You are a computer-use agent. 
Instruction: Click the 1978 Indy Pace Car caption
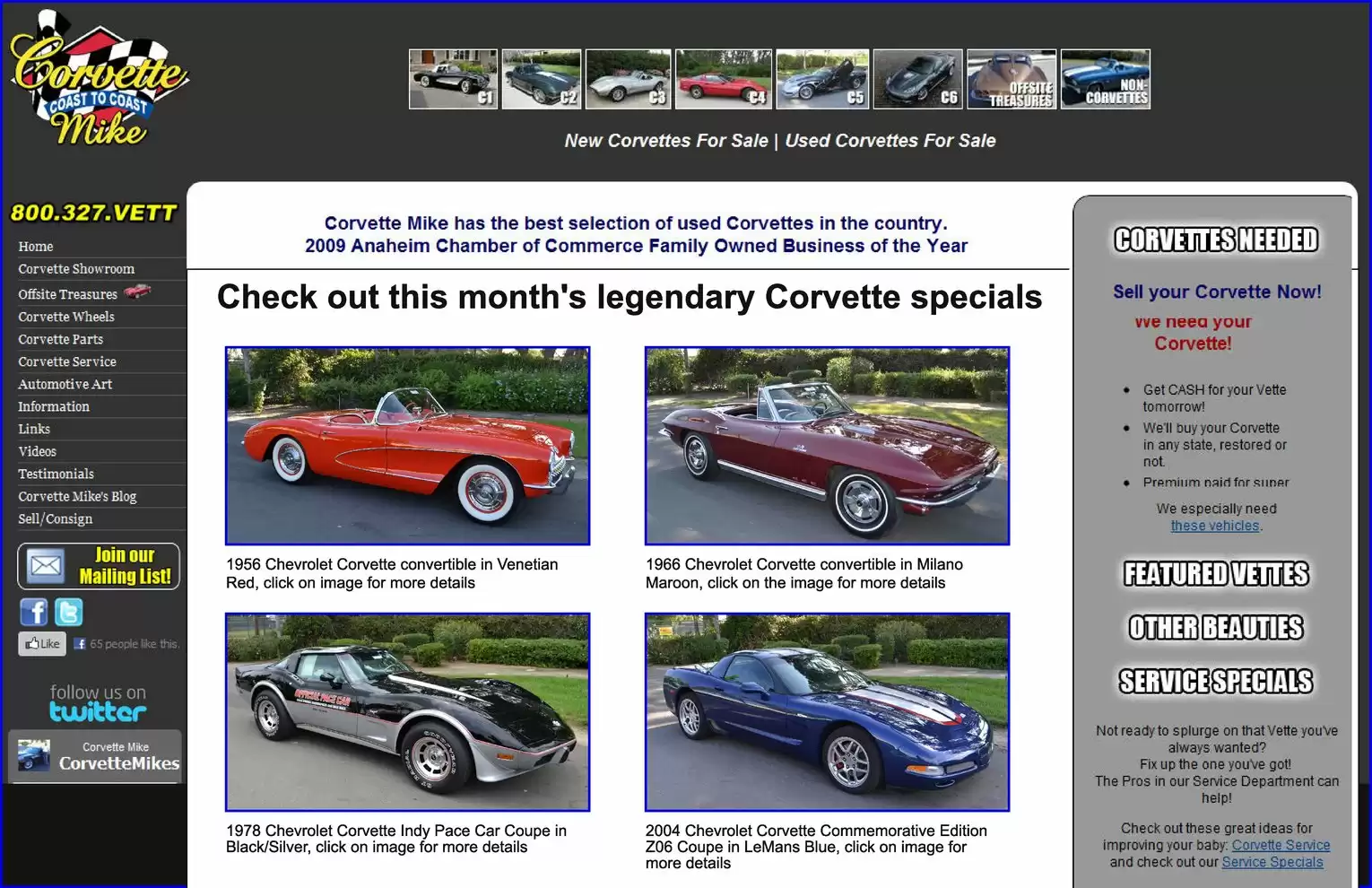(x=396, y=839)
